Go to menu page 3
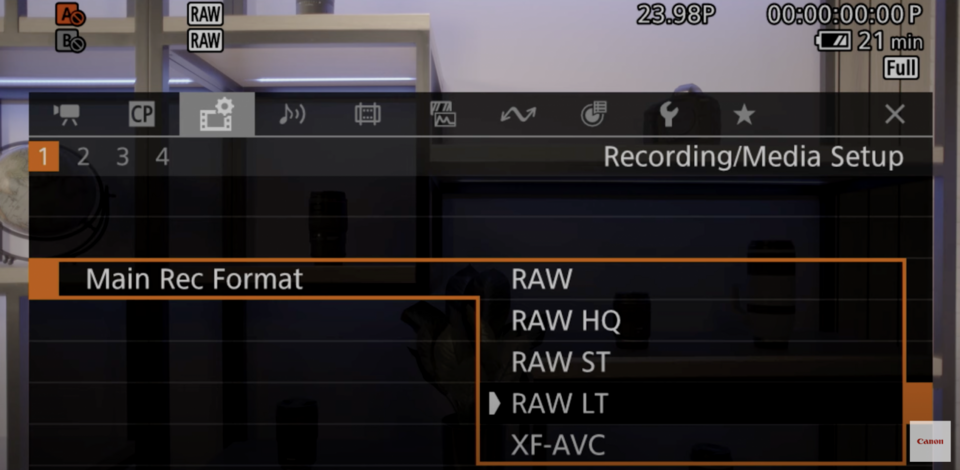This screenshot has height=470, width=960. point(122,157)
